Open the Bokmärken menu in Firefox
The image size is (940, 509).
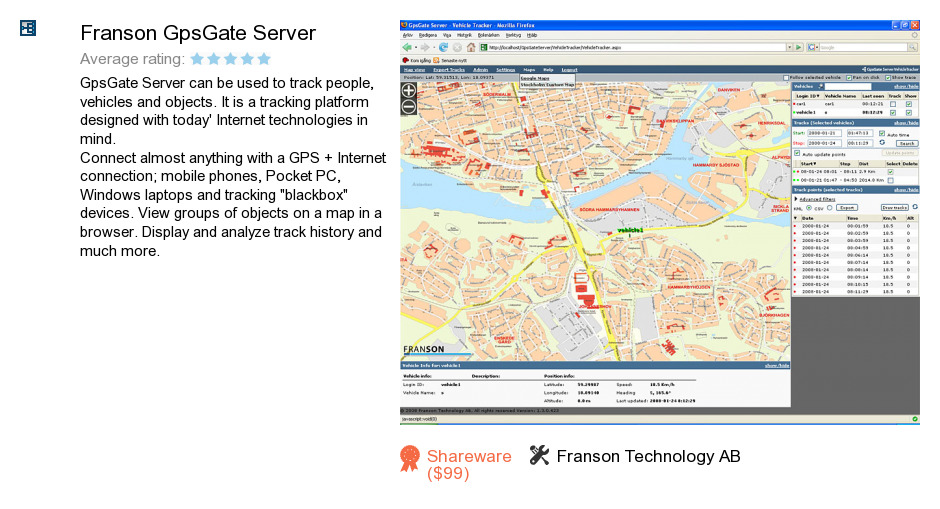click(489, 35)
